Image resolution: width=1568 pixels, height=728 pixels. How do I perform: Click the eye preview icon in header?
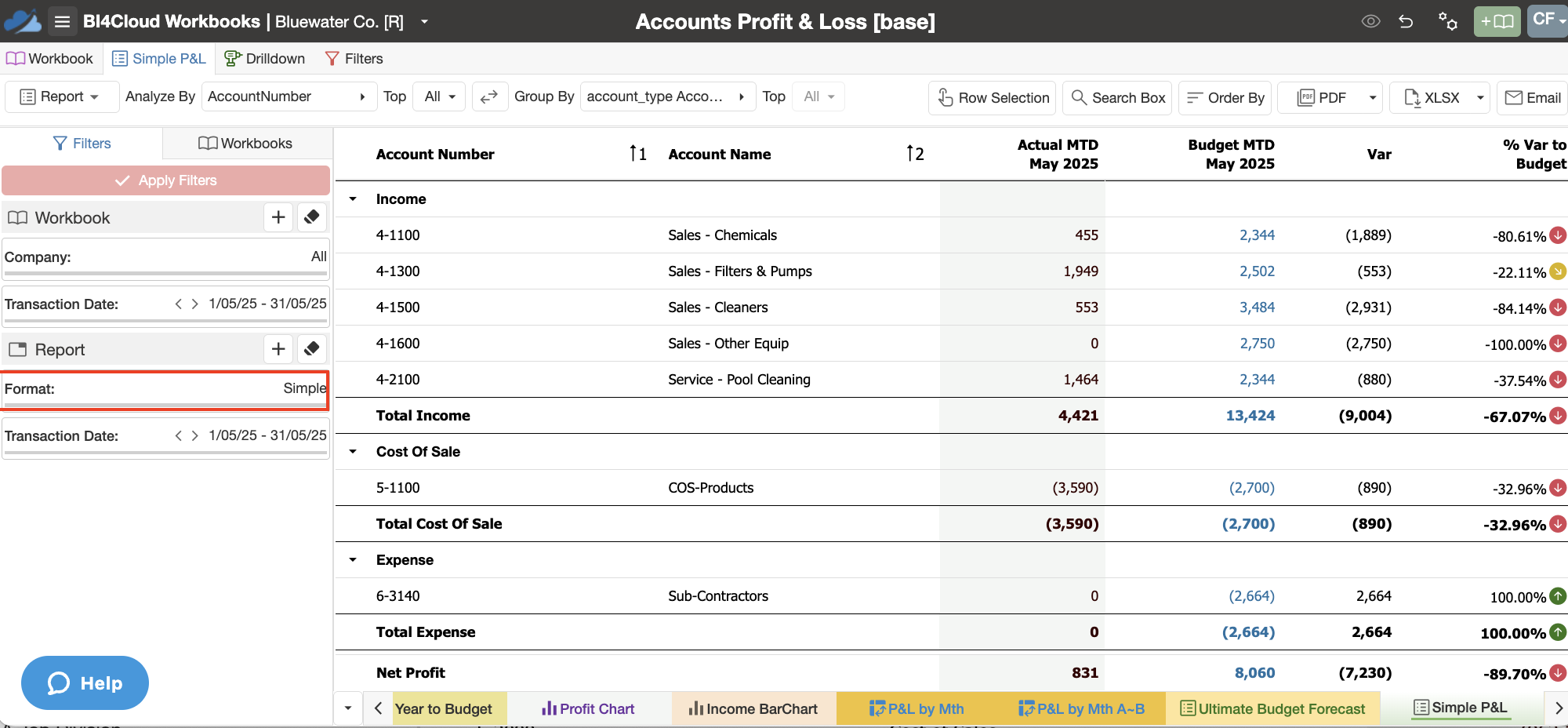1370,21
